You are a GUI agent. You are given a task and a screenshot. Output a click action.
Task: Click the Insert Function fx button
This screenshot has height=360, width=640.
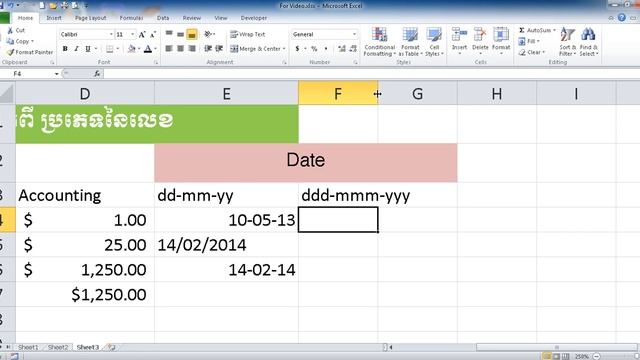pos(97,74)
